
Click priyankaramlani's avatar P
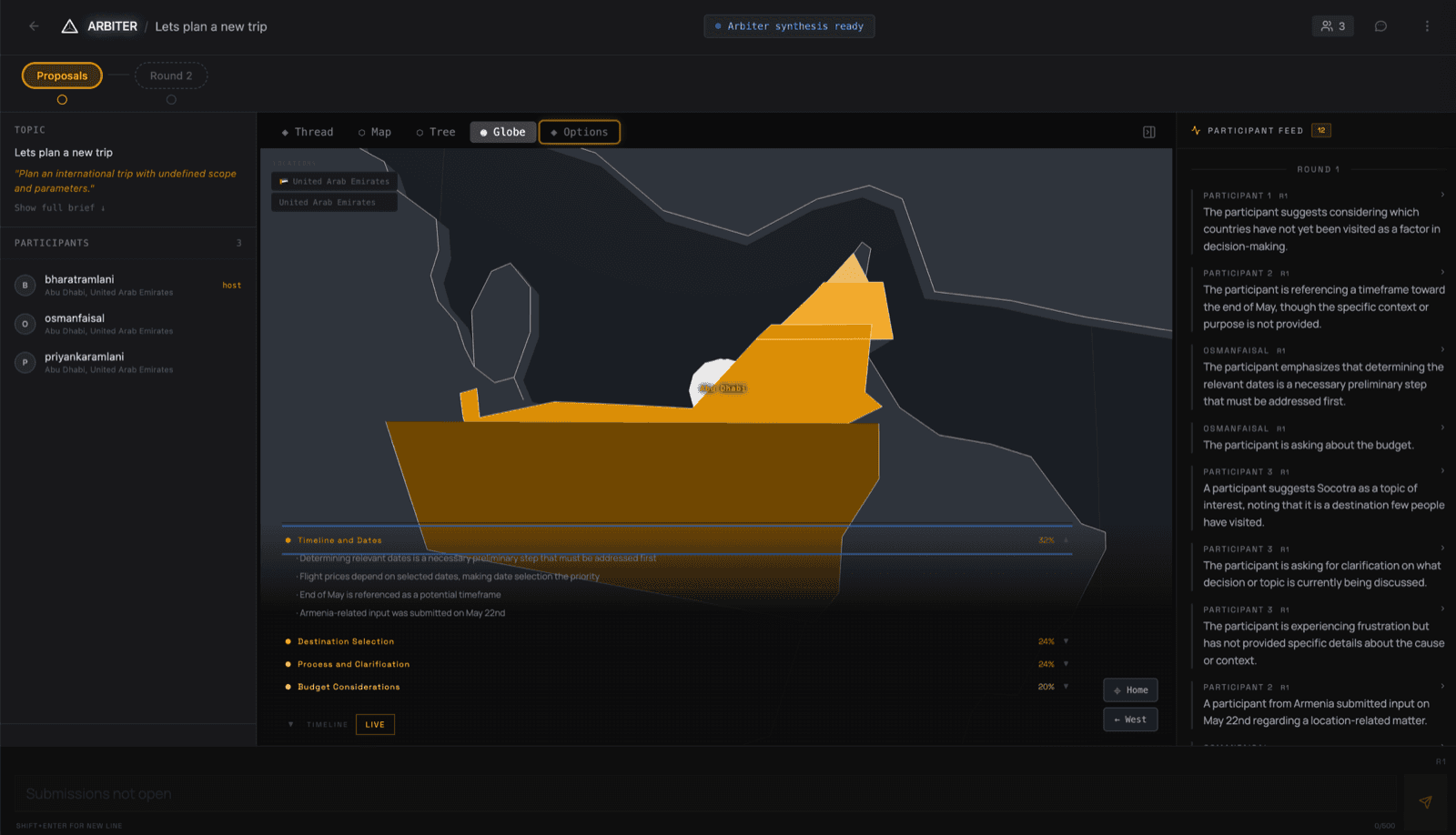point(25,362)
